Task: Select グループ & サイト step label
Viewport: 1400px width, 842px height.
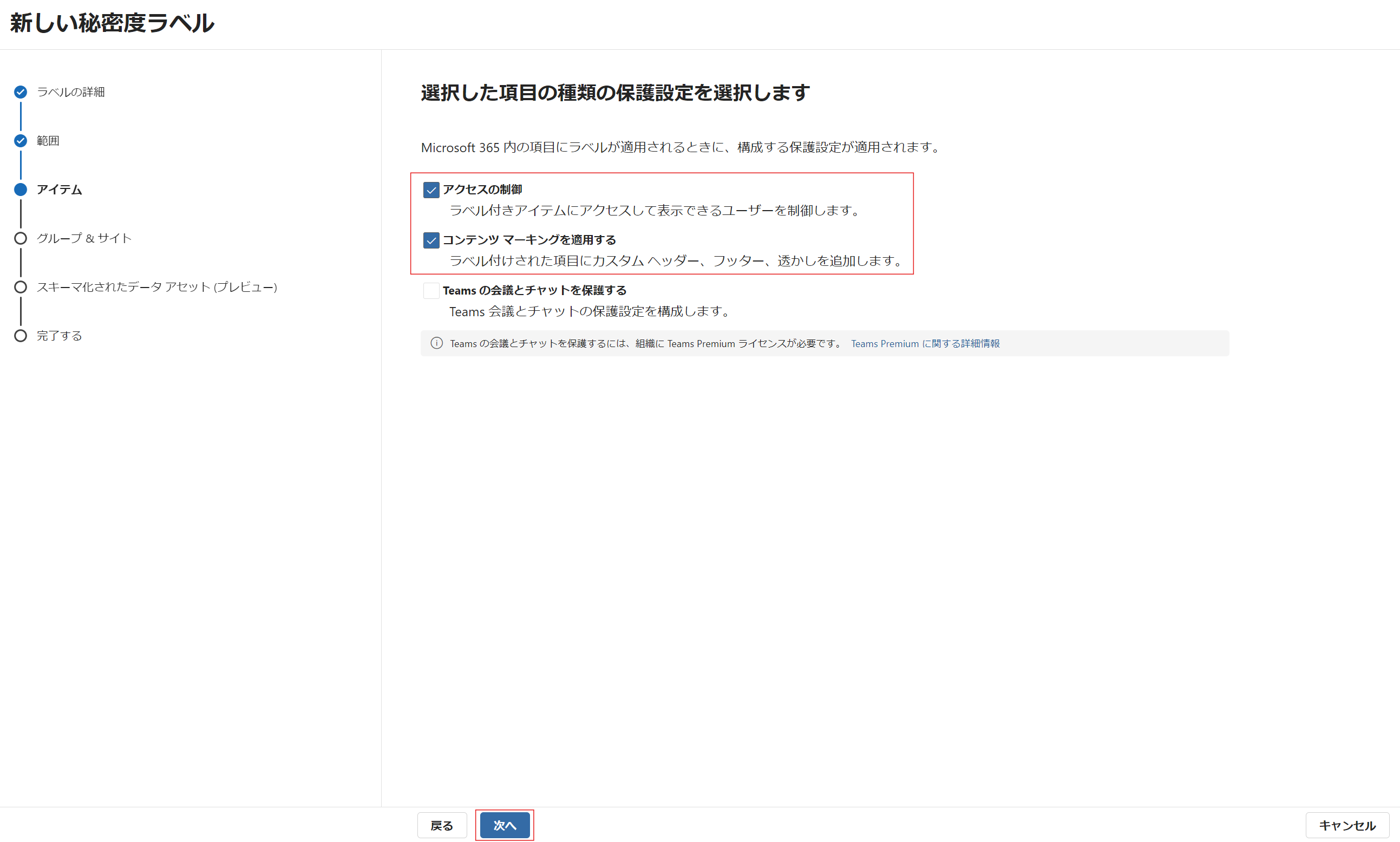Action: tap(84, 238)
